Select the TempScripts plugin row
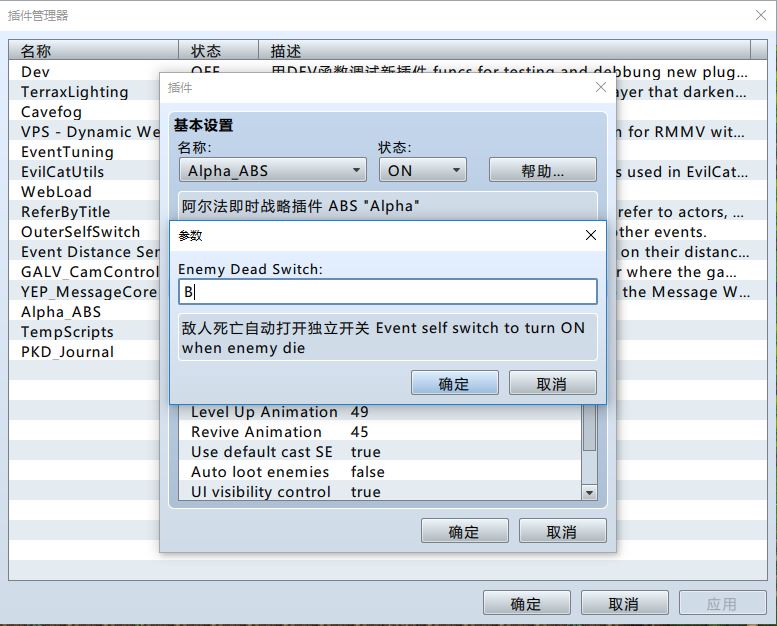Screen dimensions: 777x626 (84, 332)
